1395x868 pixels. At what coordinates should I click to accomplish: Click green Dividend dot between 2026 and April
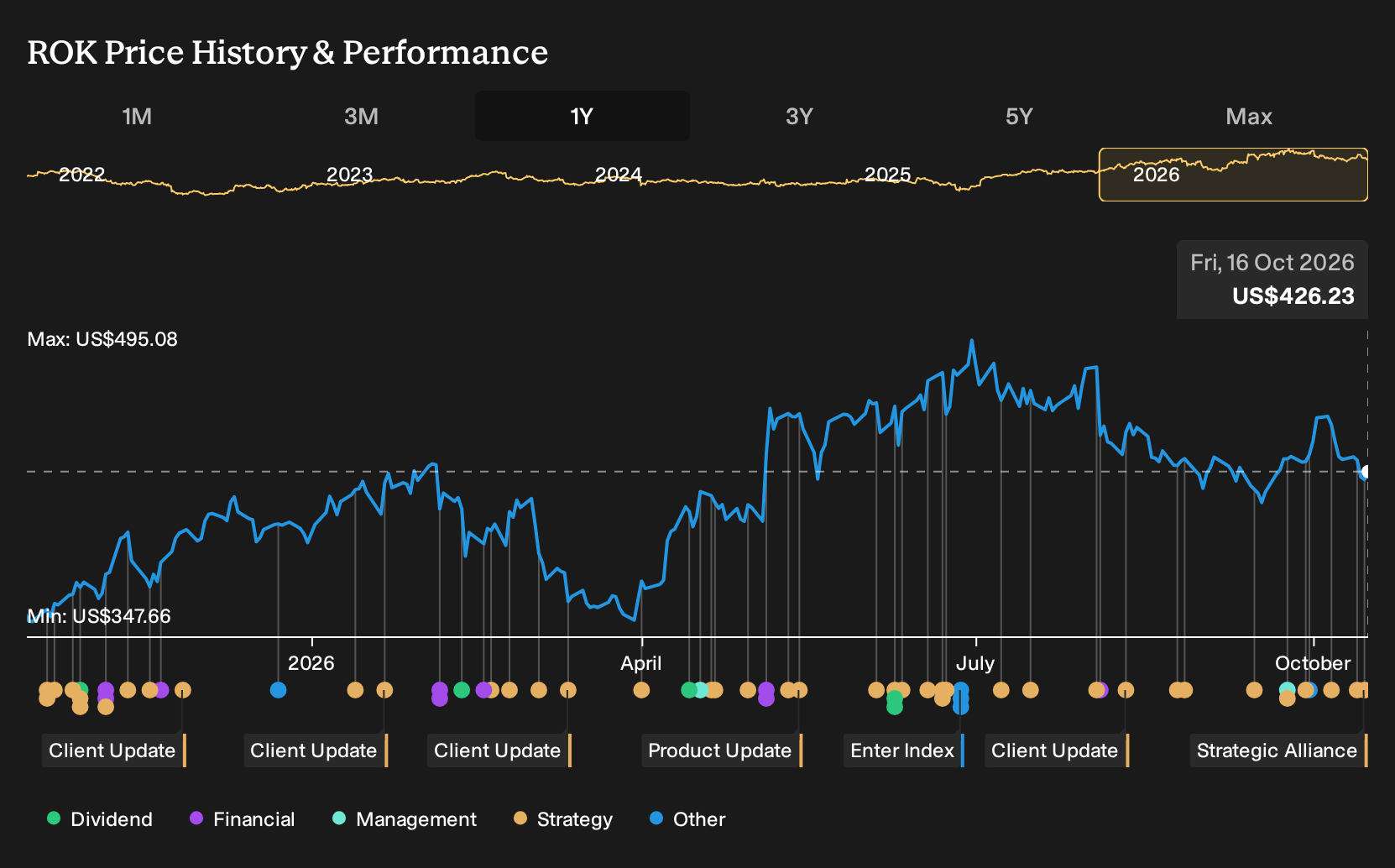[x=461, y=690]
